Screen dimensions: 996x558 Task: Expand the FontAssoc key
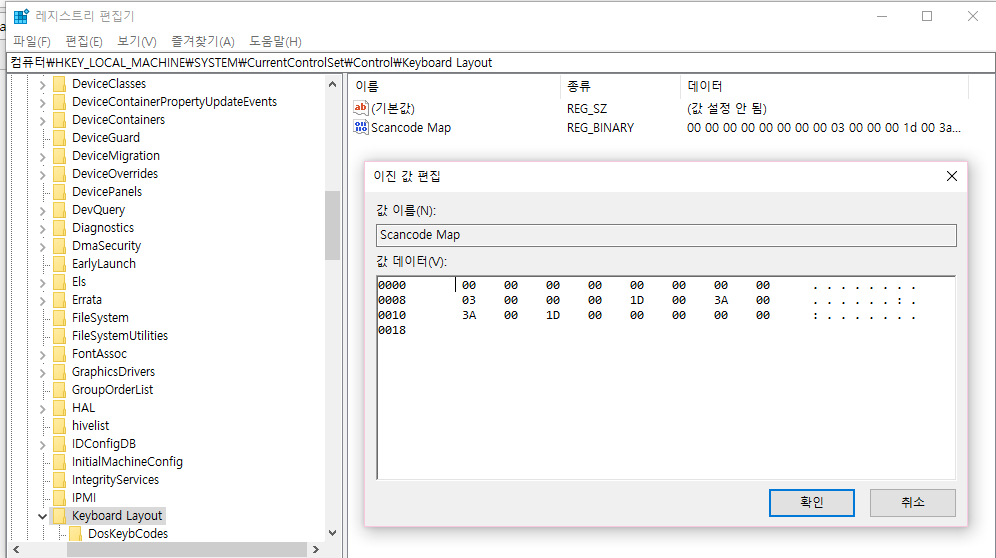tap(43, 354)
